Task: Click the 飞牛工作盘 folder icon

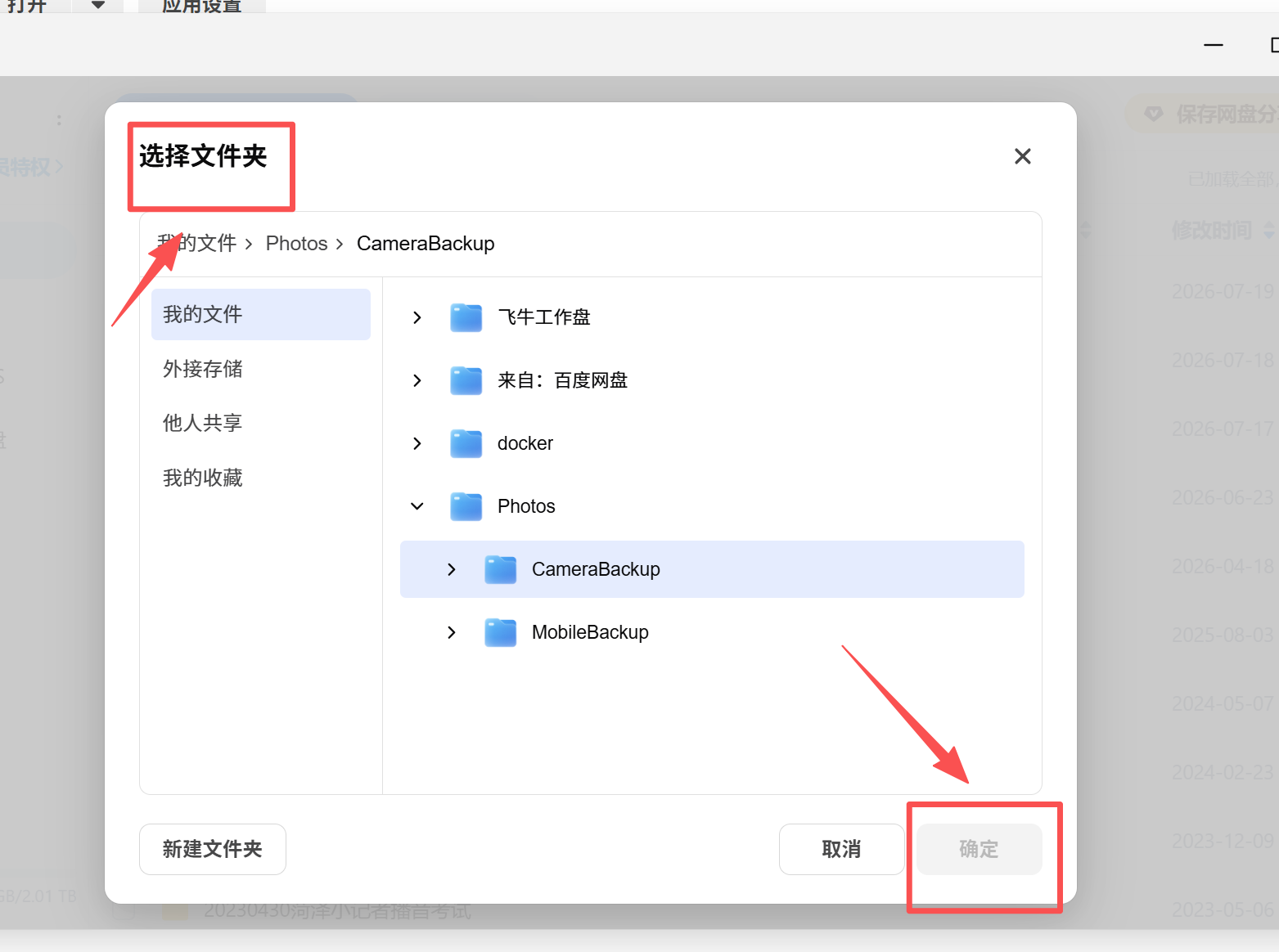Action: (x=466, y=317)
